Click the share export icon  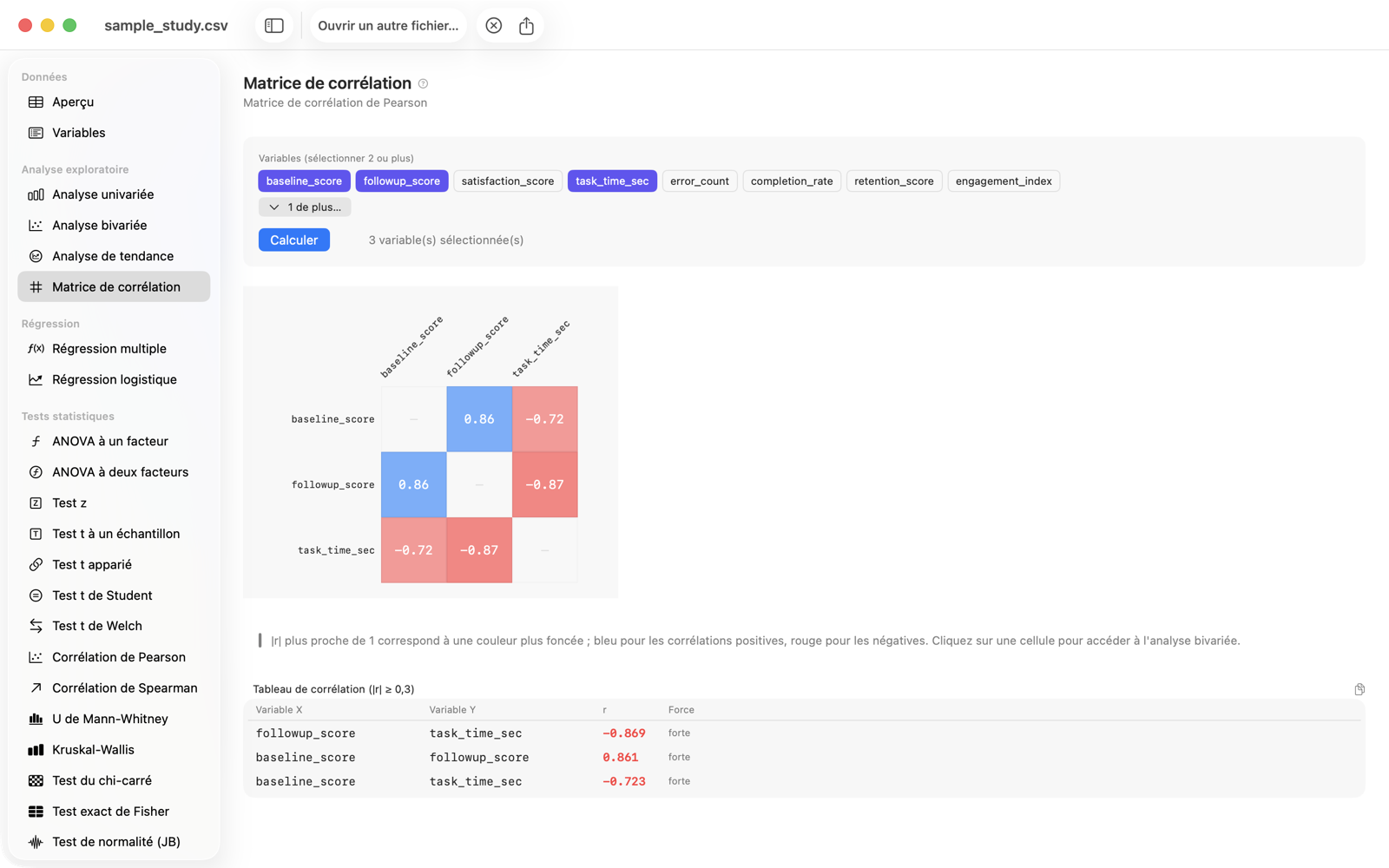pyautogui.click(x=526, y=25)
